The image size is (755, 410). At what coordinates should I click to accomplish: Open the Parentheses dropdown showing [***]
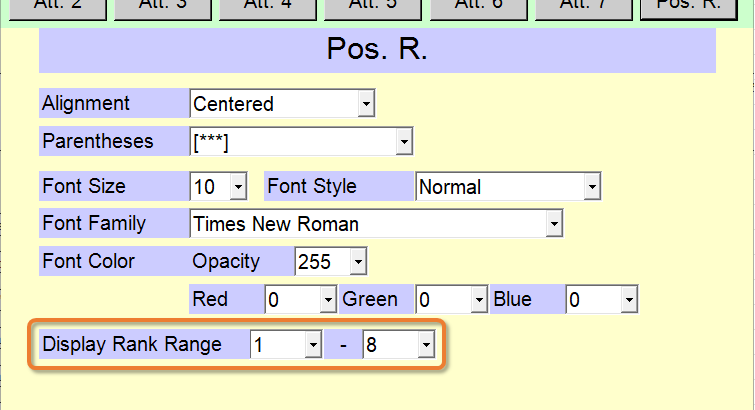click(301, 141)
